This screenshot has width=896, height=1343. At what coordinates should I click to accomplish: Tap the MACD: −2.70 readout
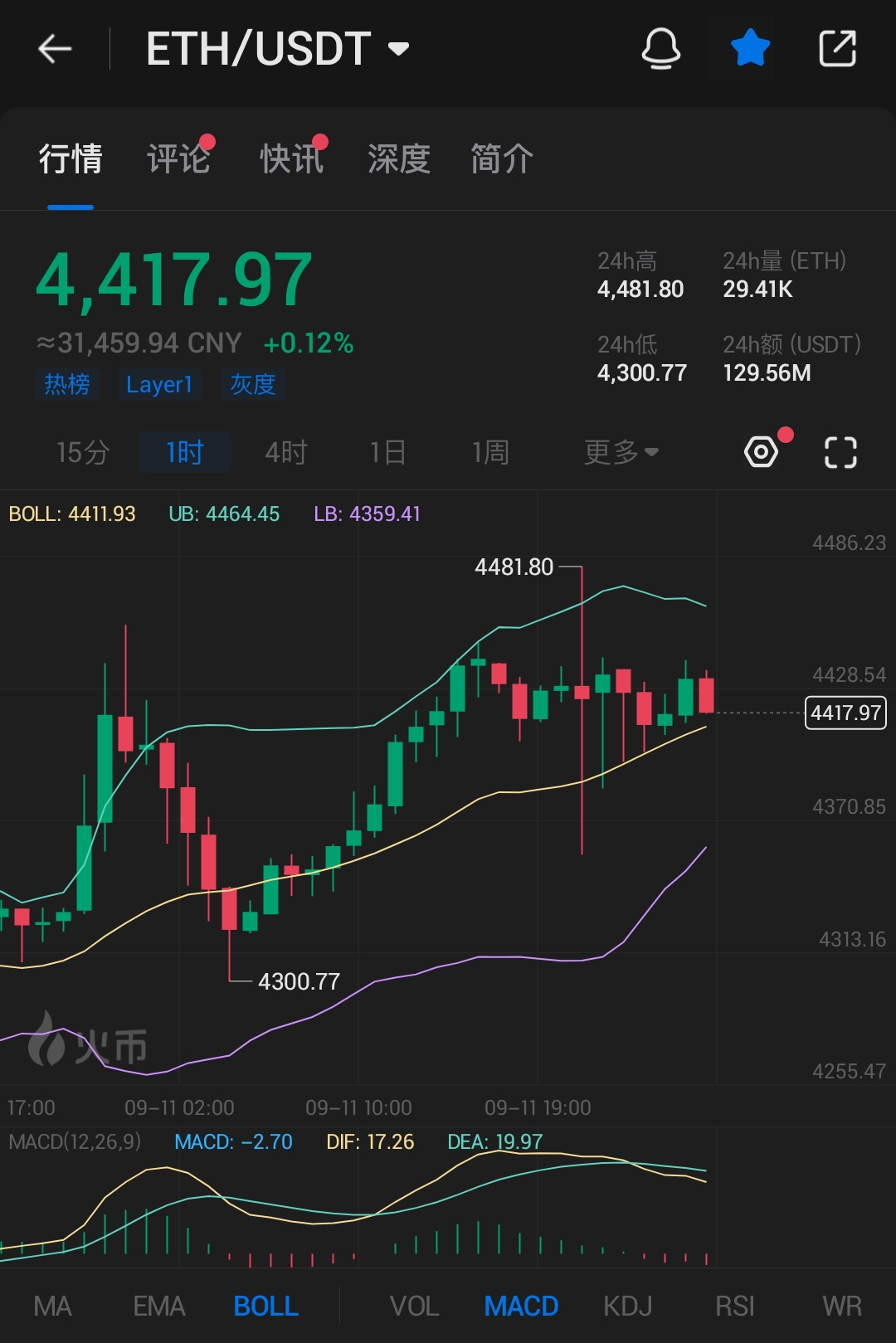[233, 1142]
